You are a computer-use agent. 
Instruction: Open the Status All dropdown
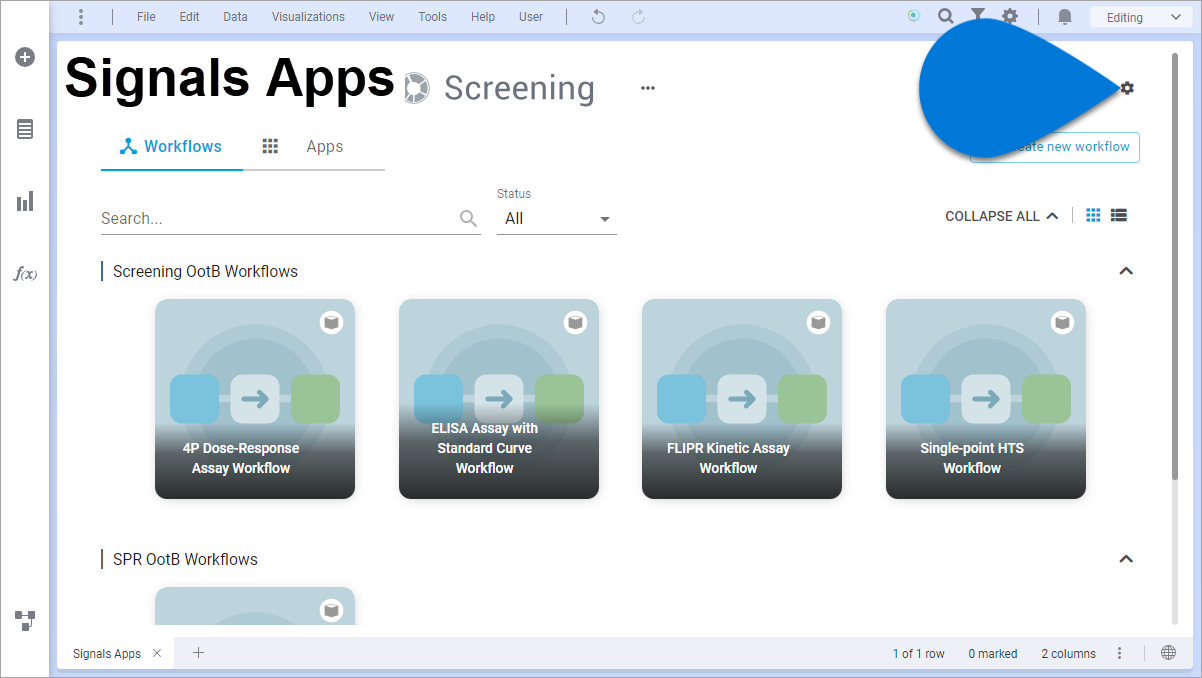point(557,218)
